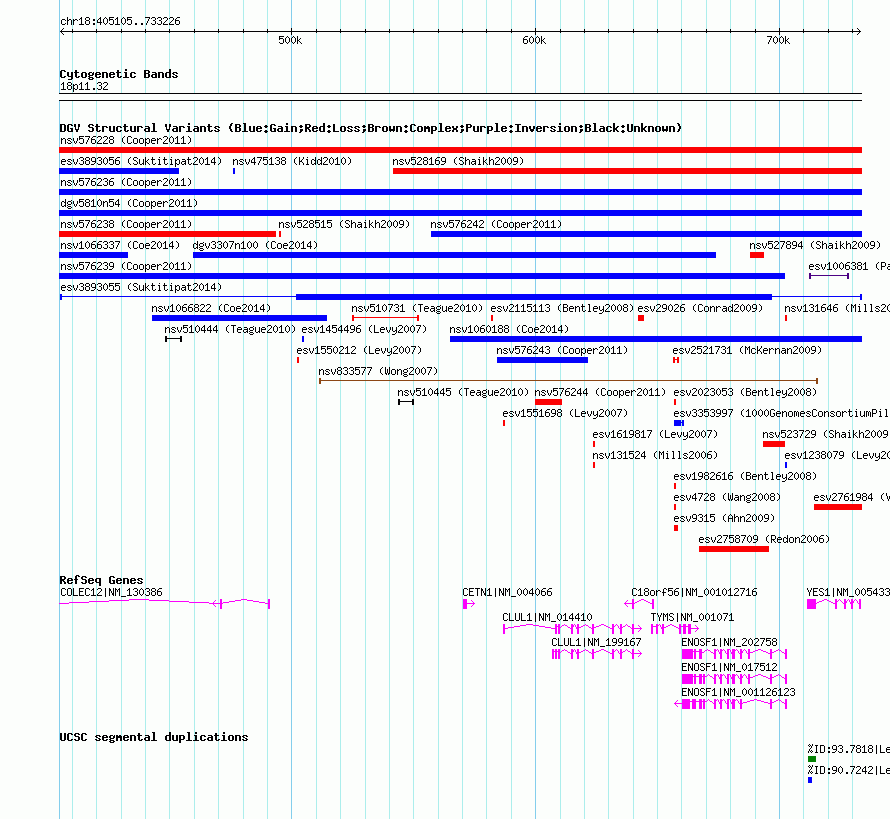Image resolution: width=890 pixels, height=819 pixels.
Task: Click nsv576238 (Cooper2011) label
Action: (x=126, y=224)
